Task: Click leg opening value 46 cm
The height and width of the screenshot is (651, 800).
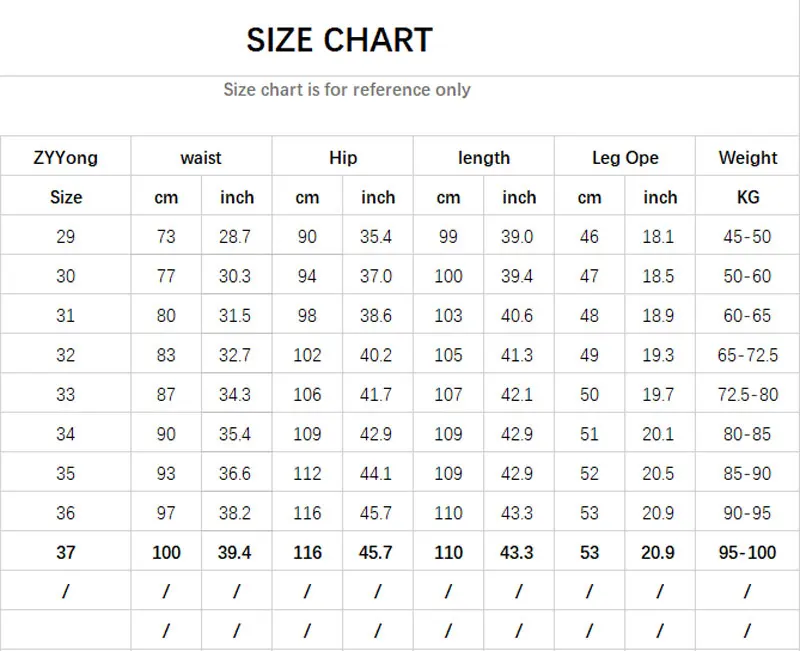Action: [x=589, y=237]
